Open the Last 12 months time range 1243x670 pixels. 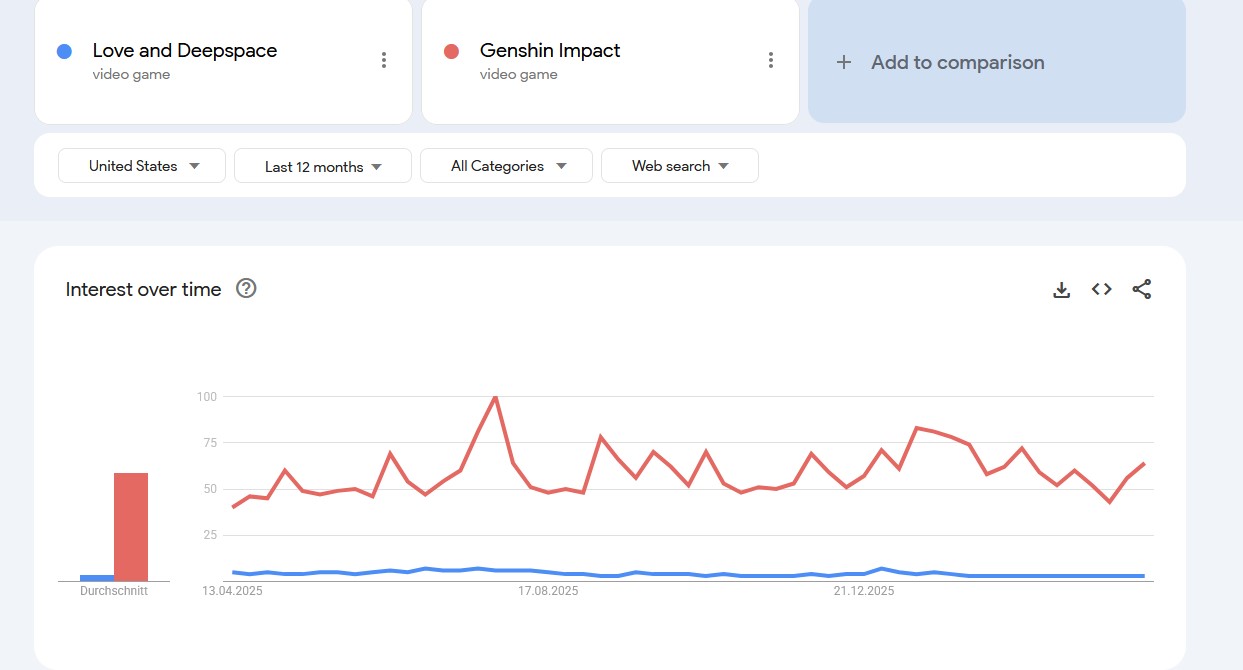(322, 167)
